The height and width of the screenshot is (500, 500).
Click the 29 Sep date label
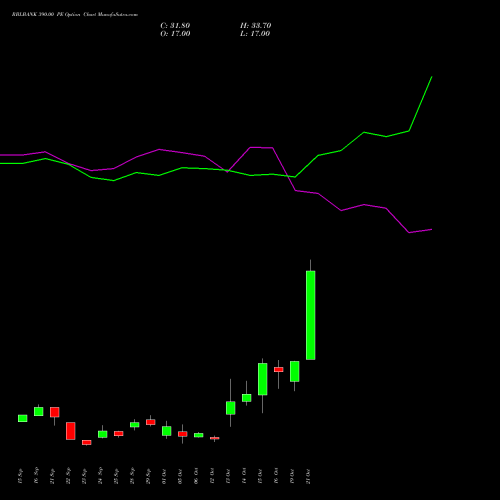[x=148, y=476]
